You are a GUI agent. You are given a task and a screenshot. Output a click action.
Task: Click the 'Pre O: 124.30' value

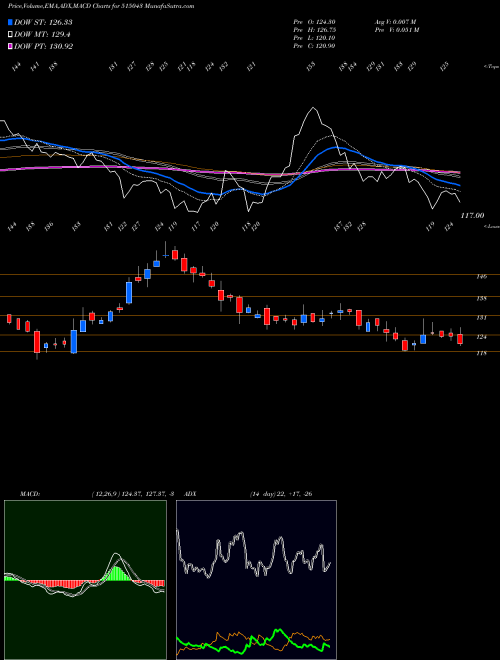click(x=314, y=22)
